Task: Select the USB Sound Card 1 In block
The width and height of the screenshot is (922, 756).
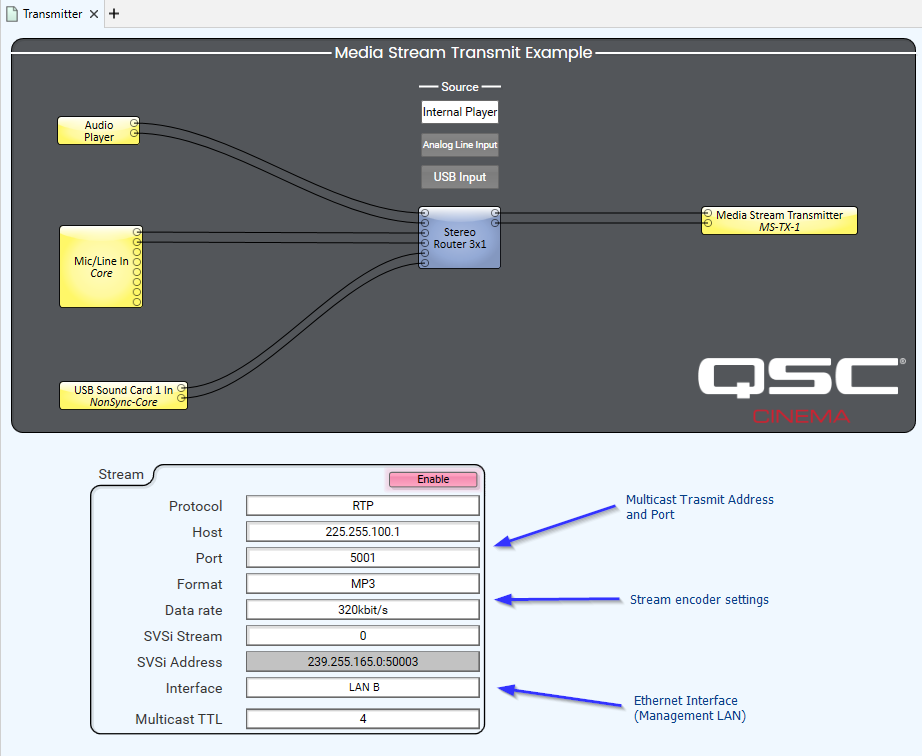Action: 122,395
